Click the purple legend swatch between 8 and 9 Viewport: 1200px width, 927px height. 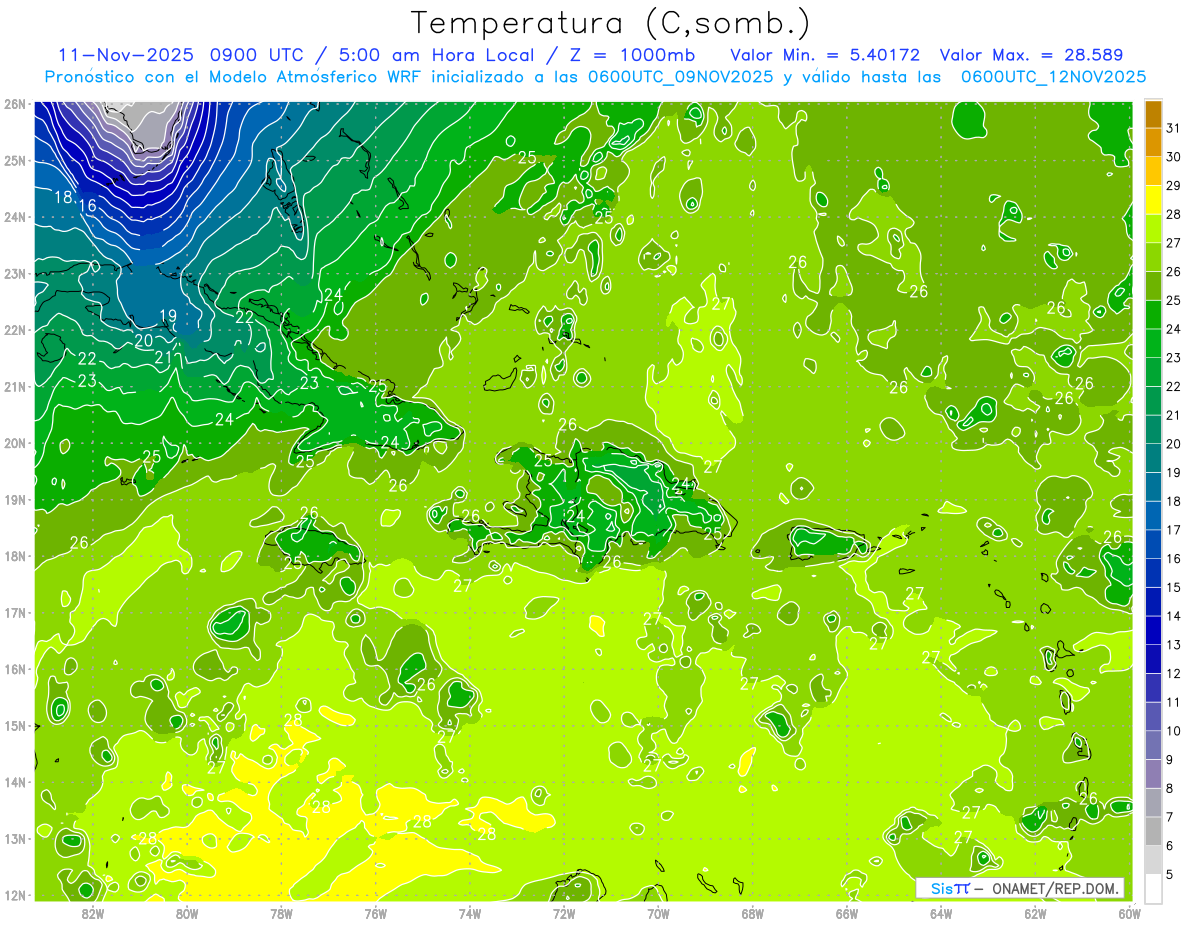pos(1153,773)
